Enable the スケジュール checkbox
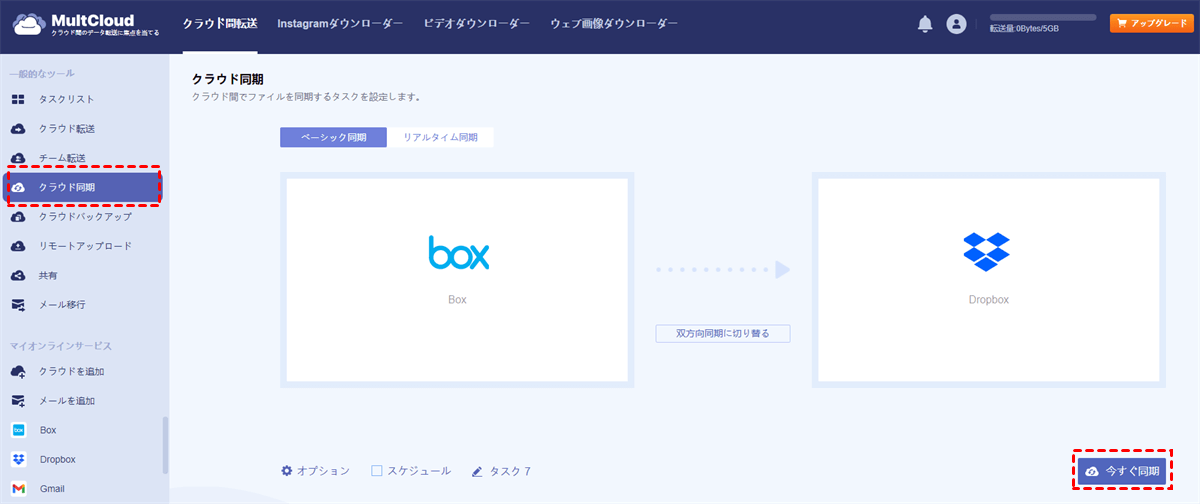The height and width of the screenshot is (504, 1200). tap(377, 470)
